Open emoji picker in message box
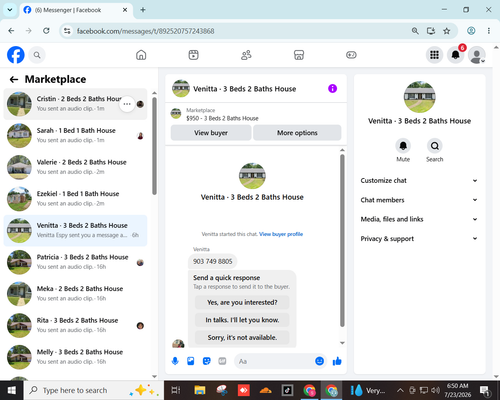500x400 pixels. pyautogui.click(x=319, y=361)
